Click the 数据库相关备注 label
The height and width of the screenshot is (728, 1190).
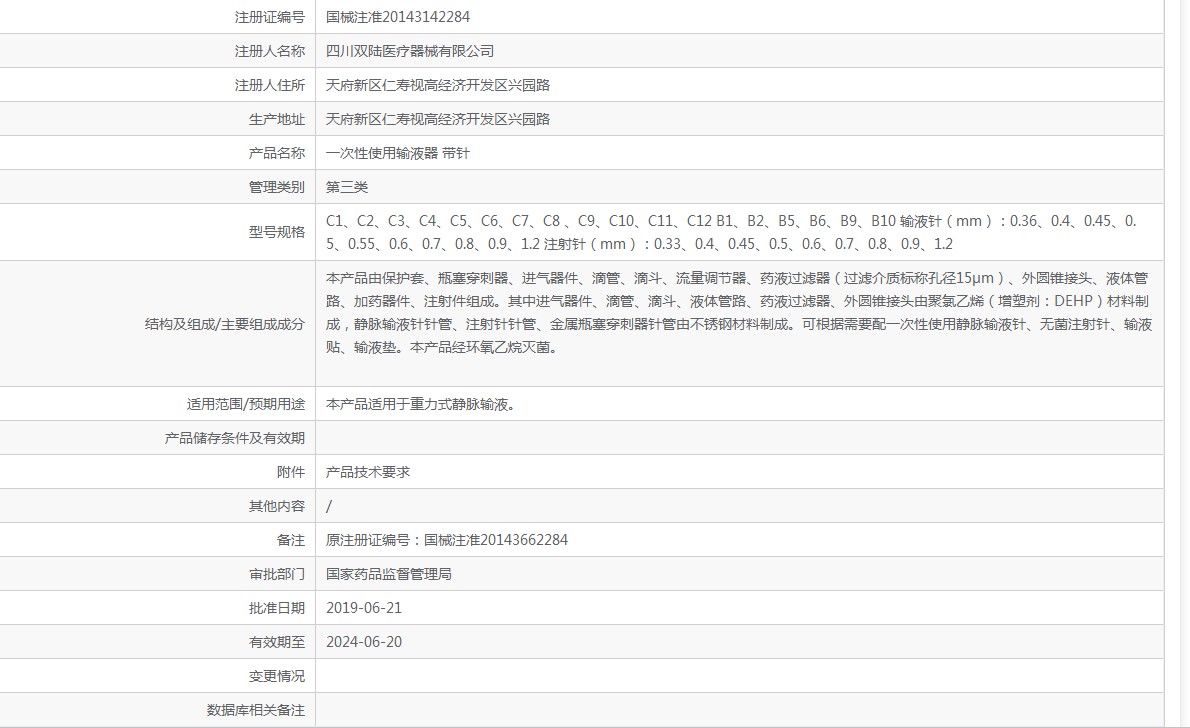(256, 710)
